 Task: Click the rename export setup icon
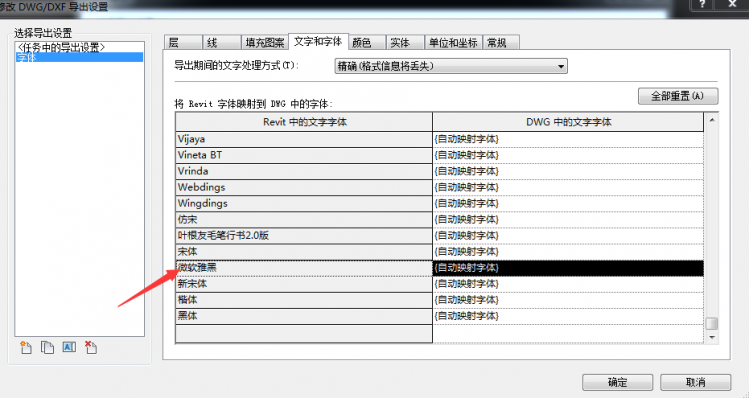[69, 347]
